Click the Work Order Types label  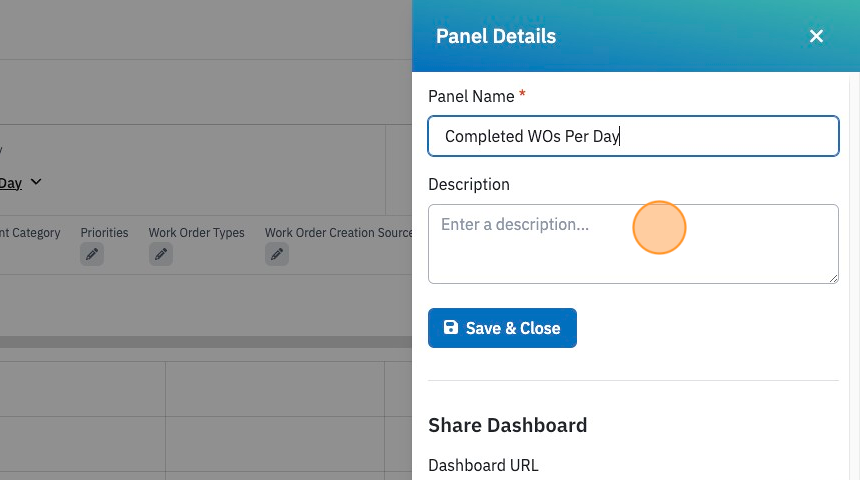coord(196,233)
